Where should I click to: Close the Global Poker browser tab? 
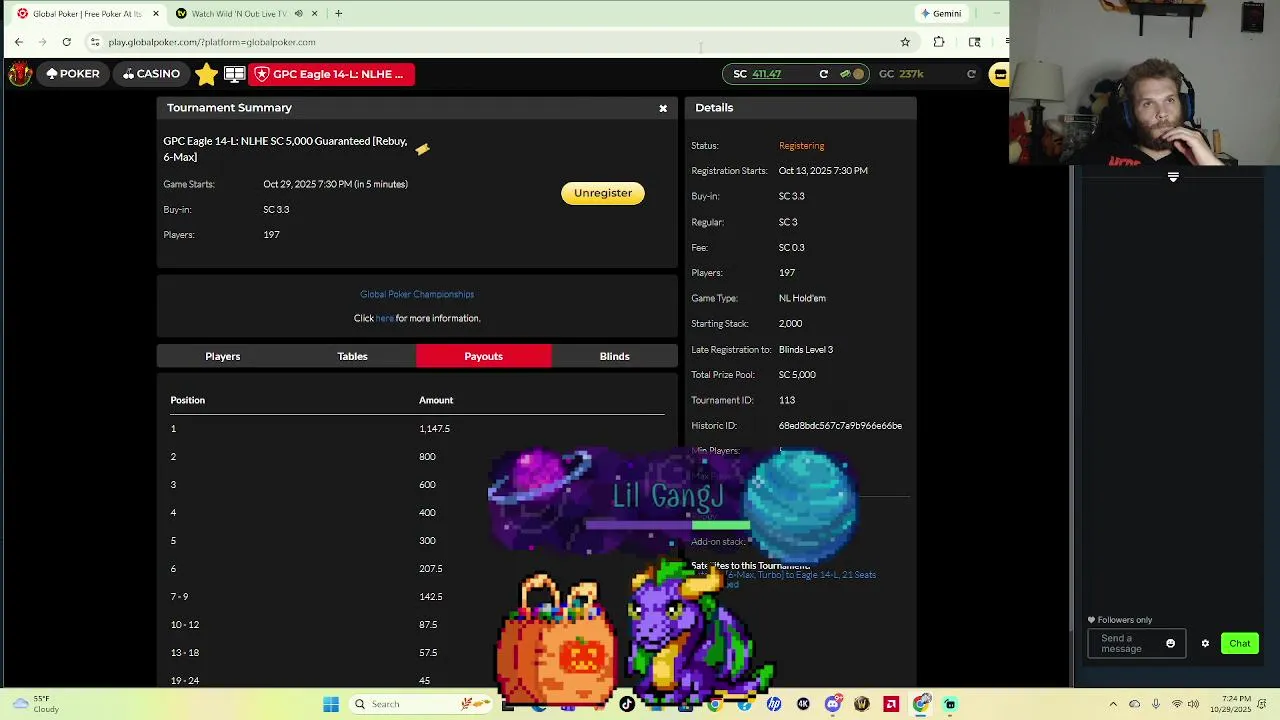click(156, 14)
